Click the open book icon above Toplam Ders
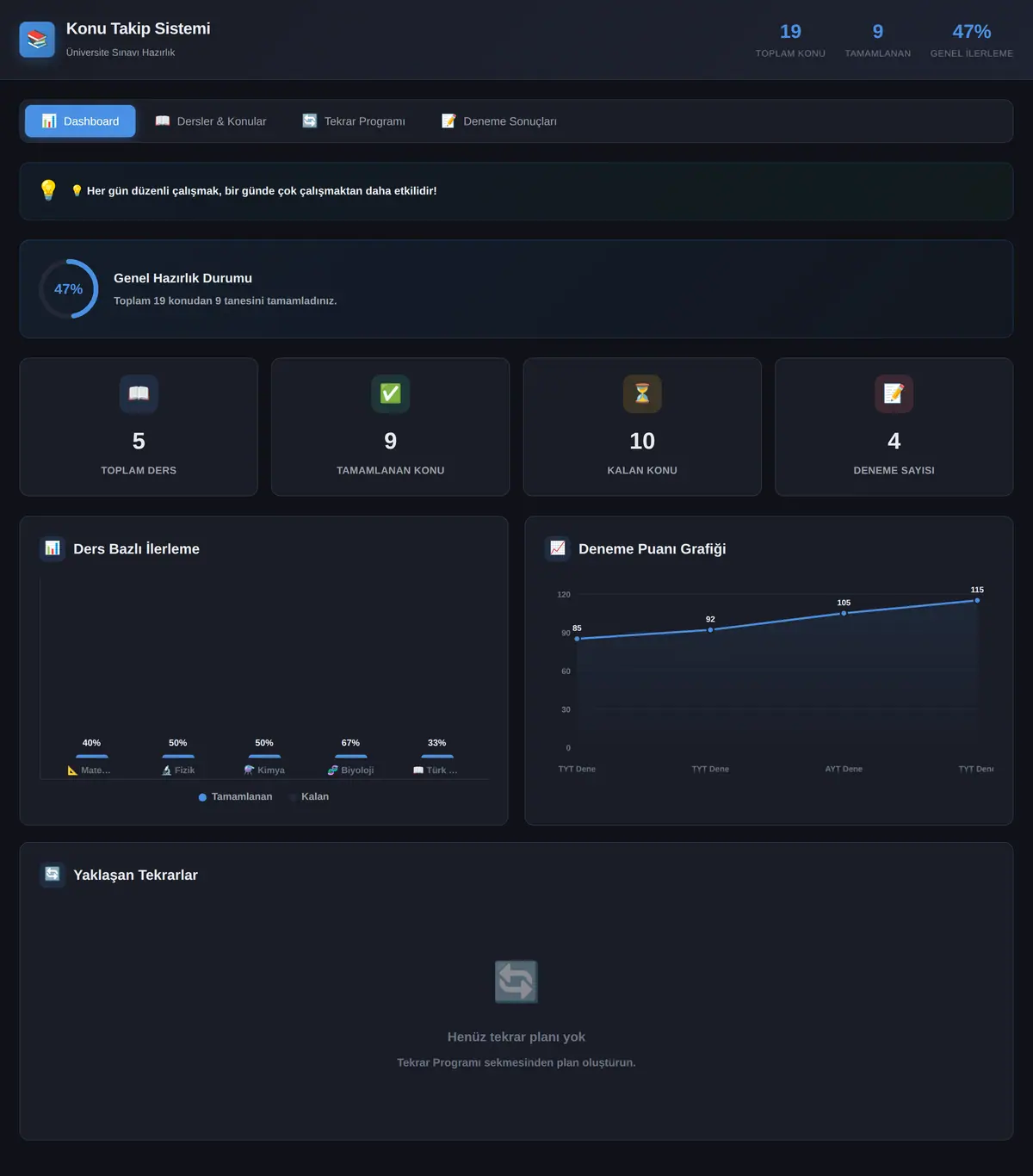This screenshot has height=1176, width=1033. point(139,393)
